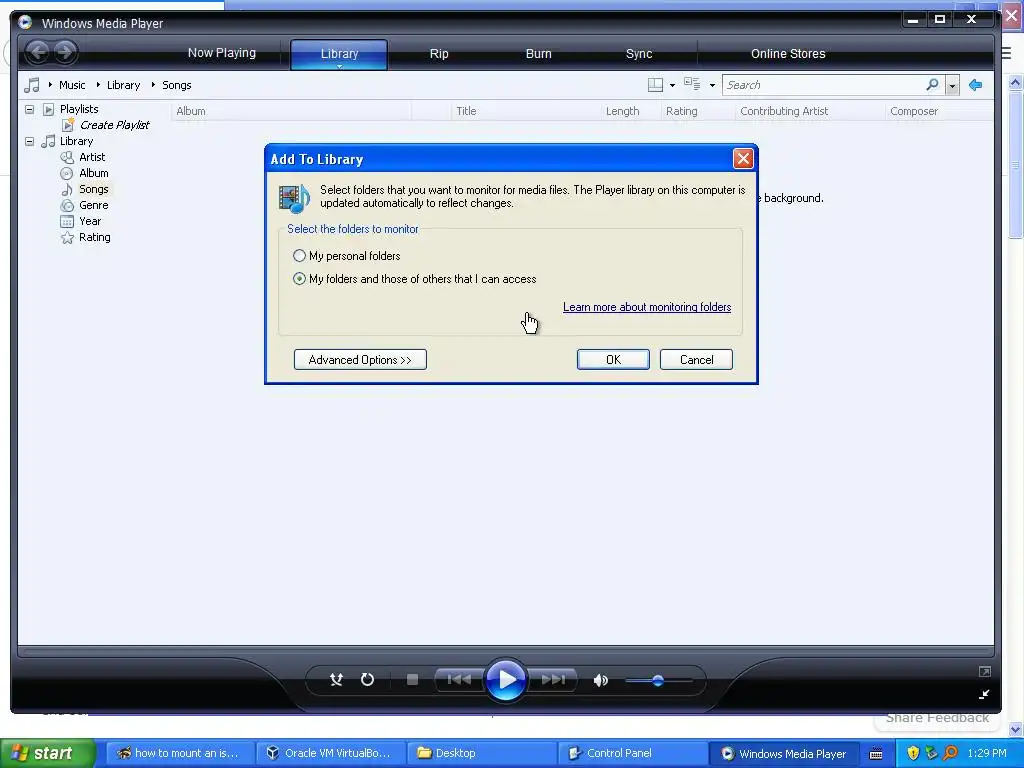Select My folders and those of others option
The image size is (1024, 768).
299,279
